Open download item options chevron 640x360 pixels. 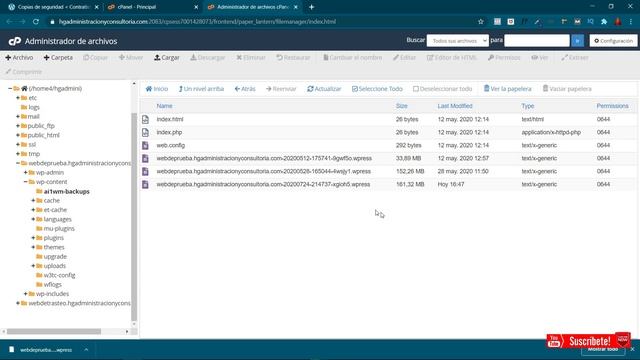(86, 350)
